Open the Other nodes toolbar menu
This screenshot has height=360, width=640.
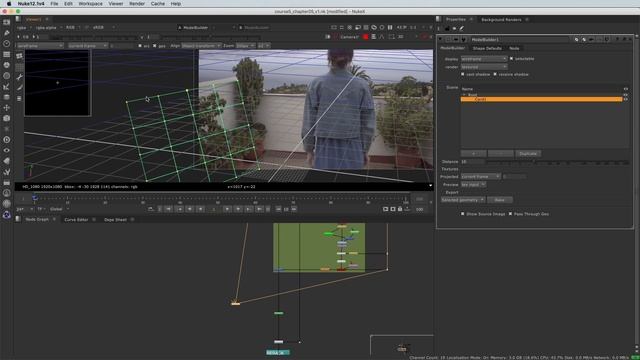[x=7, y=182]
